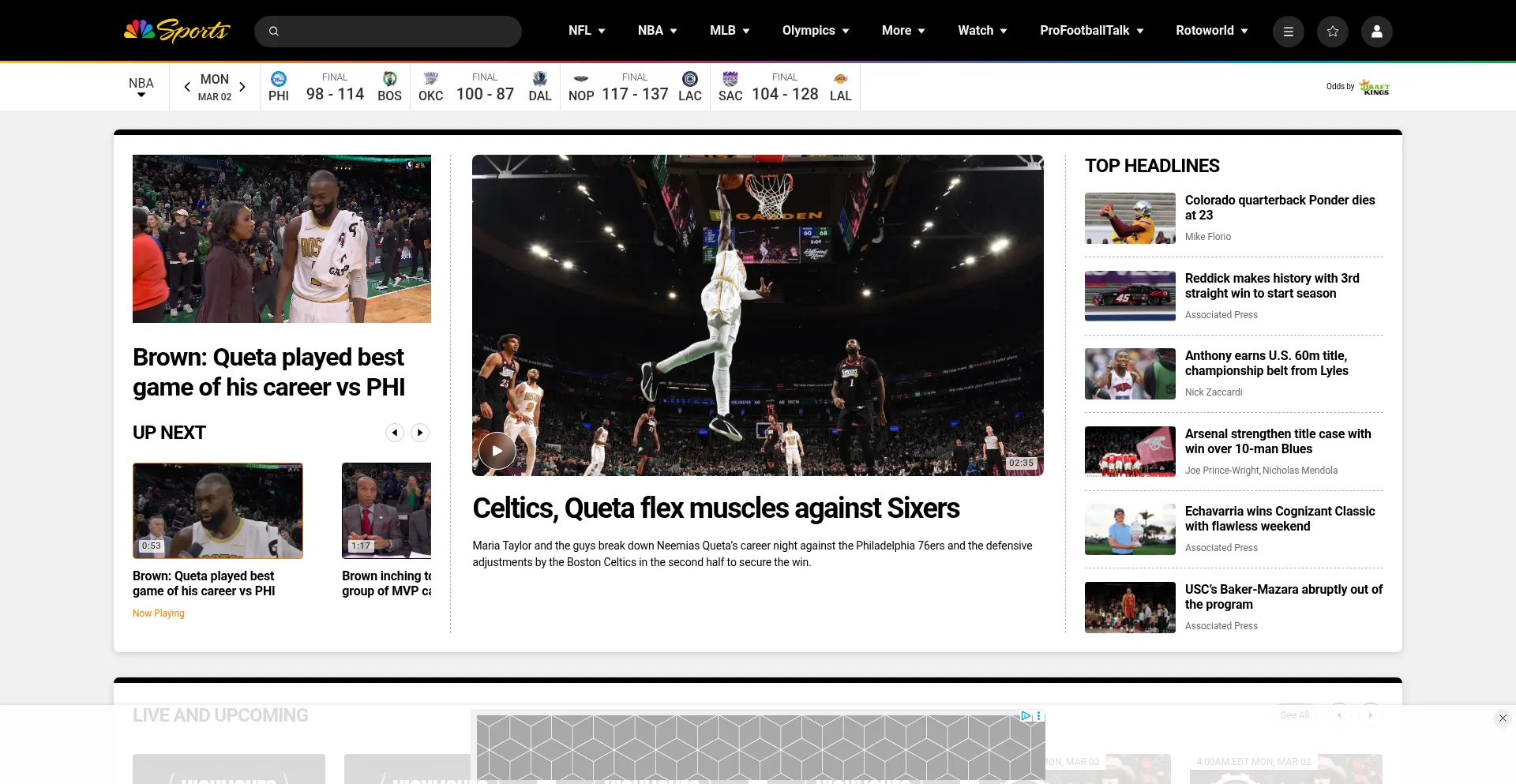The width and height of the screenshot is (1516, 784).
Task: Expand the Rotoworld menu
Action: pyautogui.click(x=1212, y=31)
